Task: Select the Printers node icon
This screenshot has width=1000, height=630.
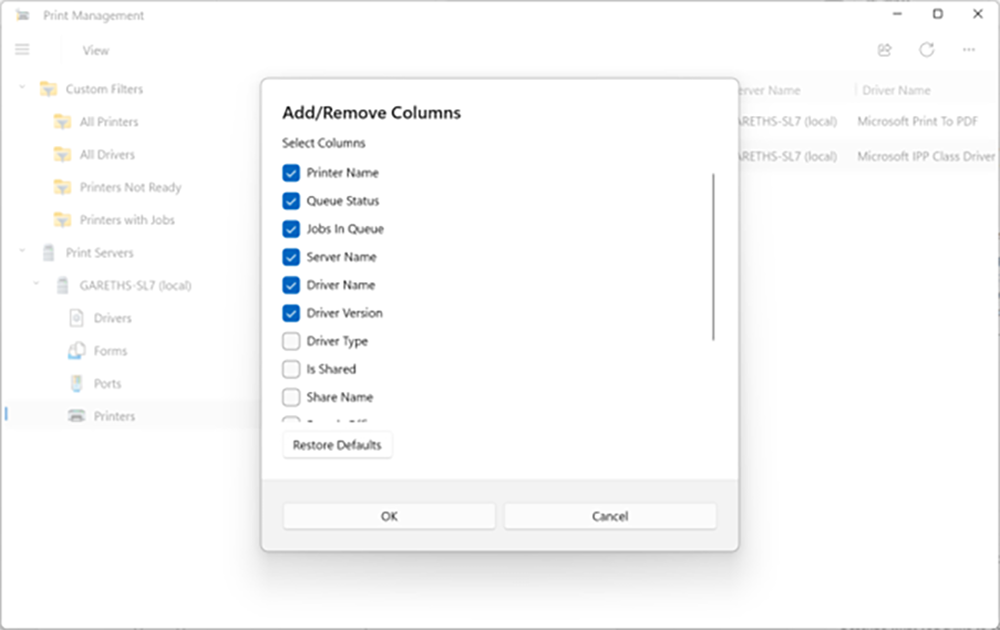Action: pyautogui.click(x=77, y=416)
